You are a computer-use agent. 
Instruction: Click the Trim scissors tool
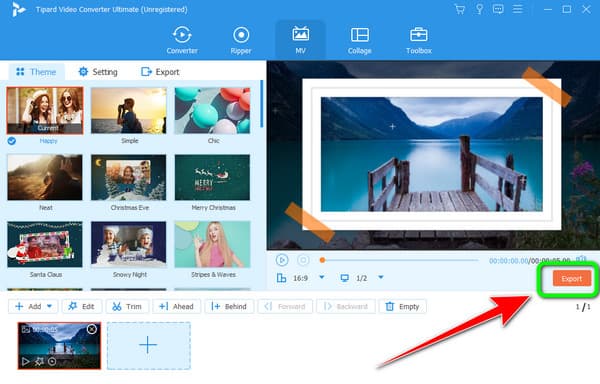point(127,306)
